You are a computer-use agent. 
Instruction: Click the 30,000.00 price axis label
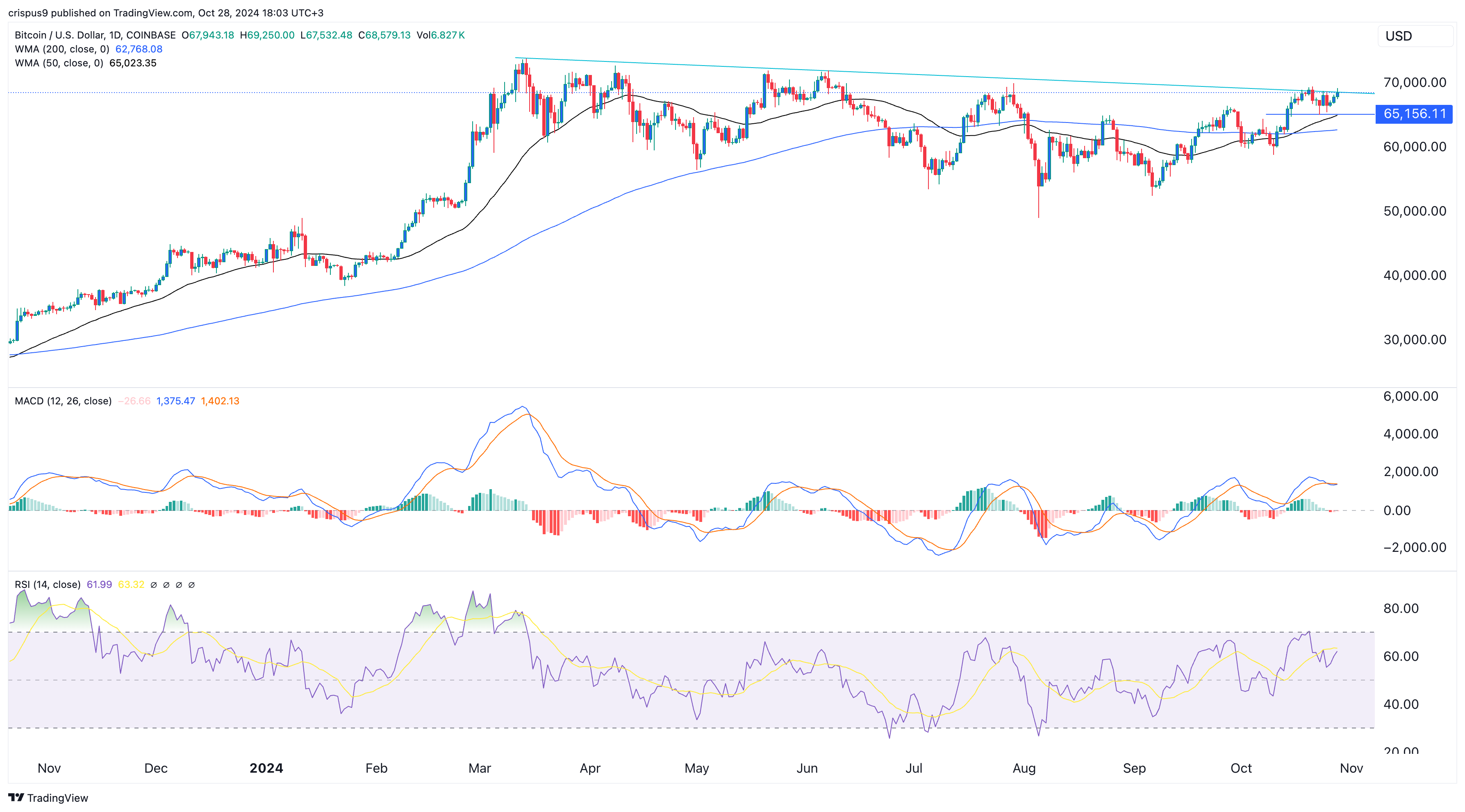1415,339
